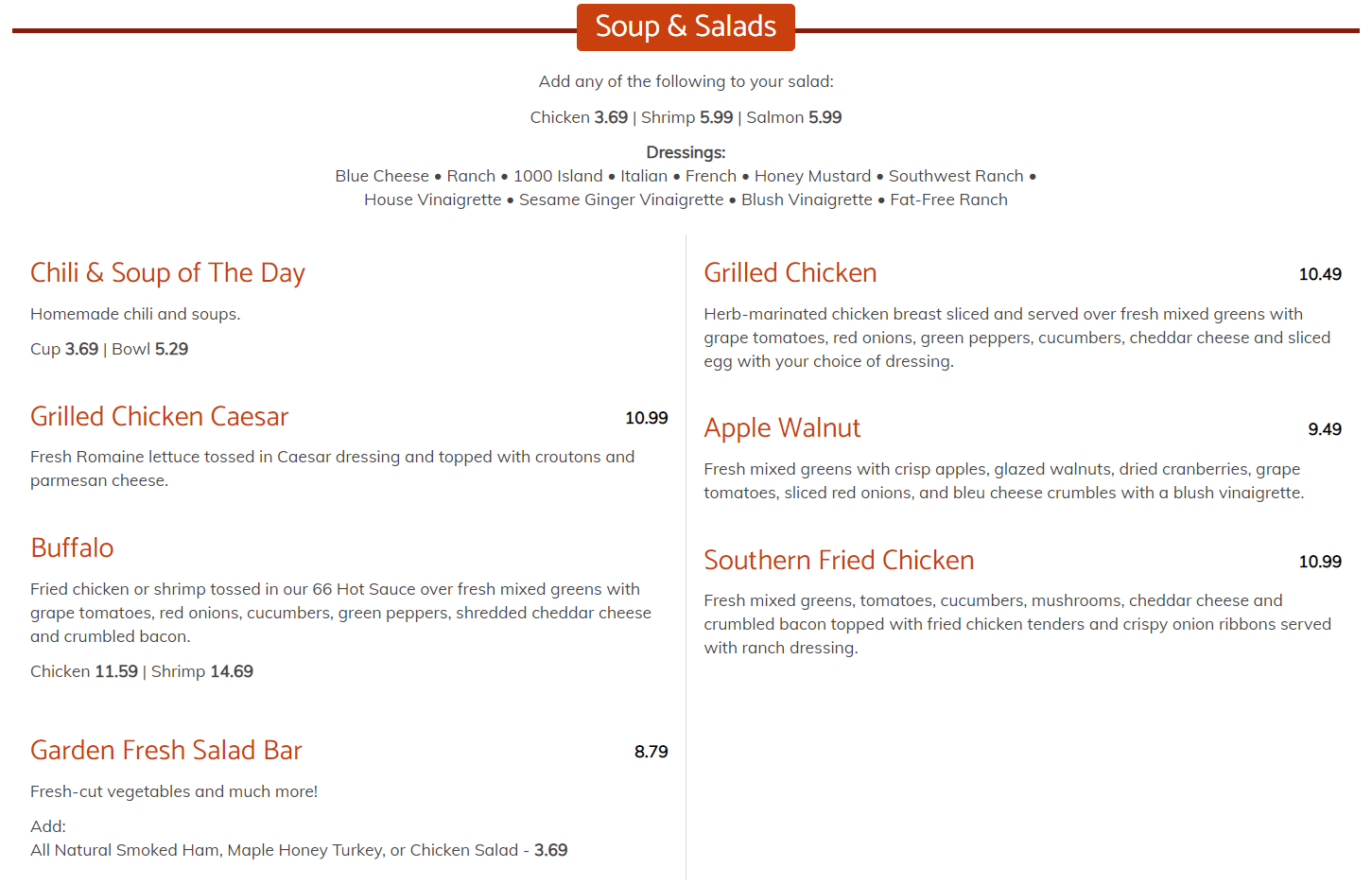The image size is (1372, 885).
Task: Click the Salmon 5.99 add-on text
Action: click(793, 118)
